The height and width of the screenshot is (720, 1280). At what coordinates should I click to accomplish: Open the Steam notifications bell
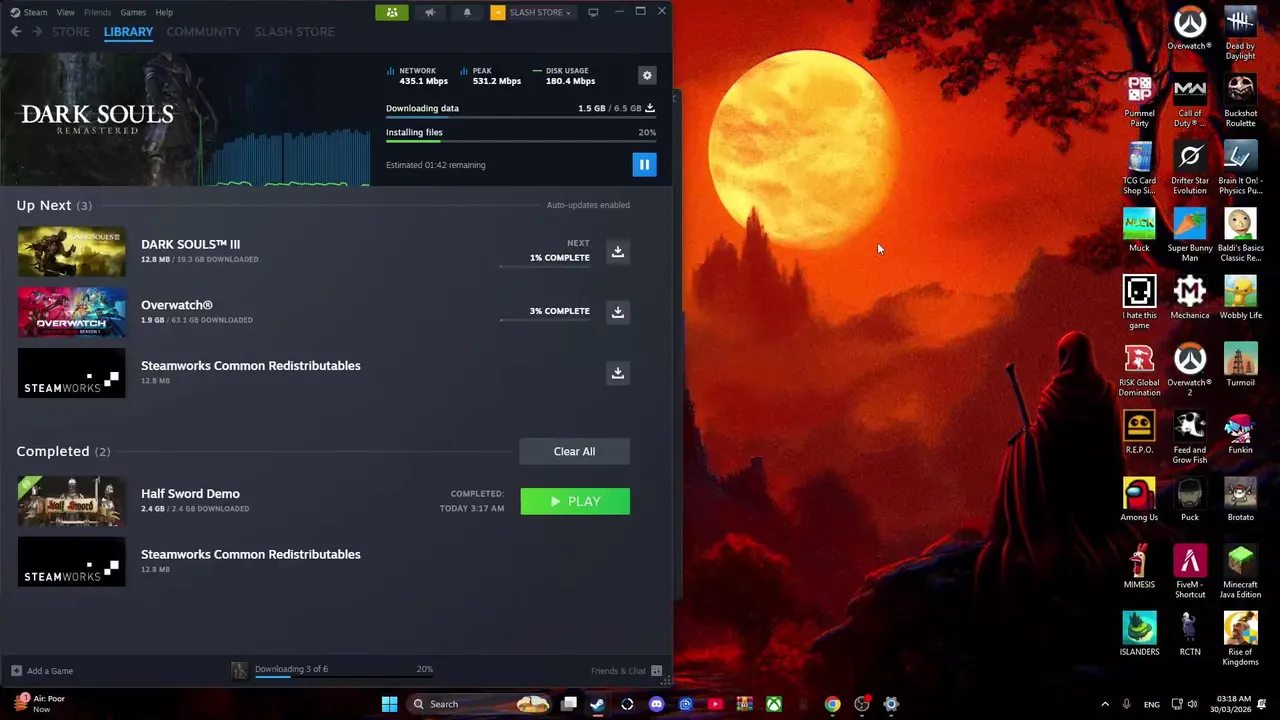[x=467, y=12]
